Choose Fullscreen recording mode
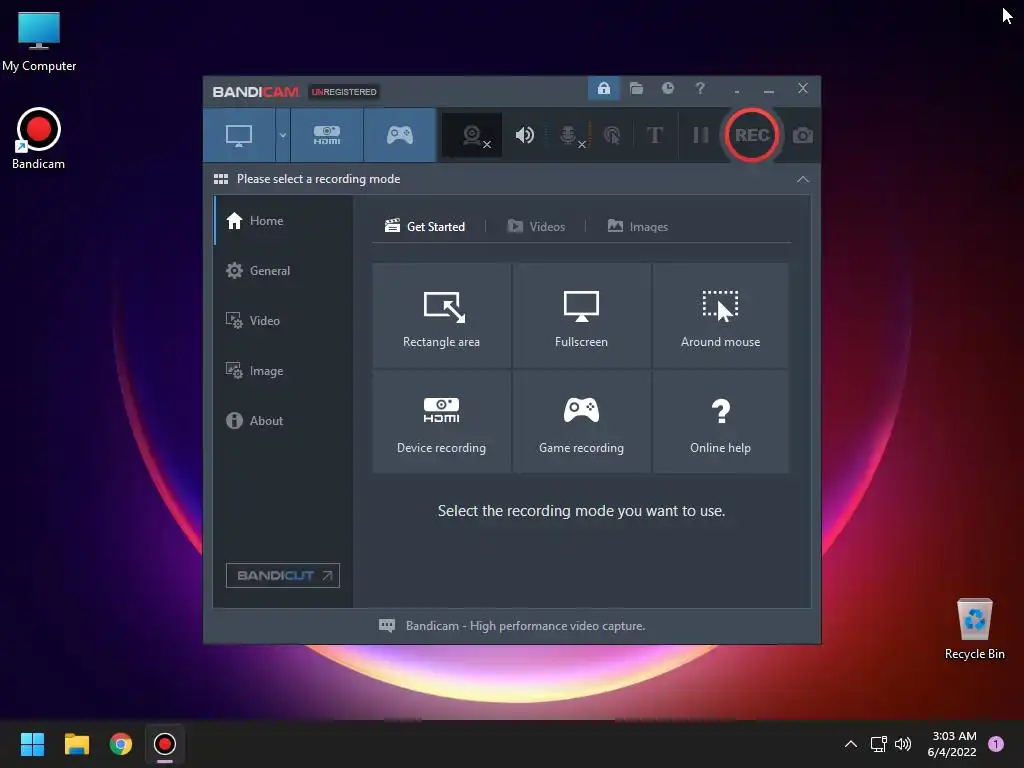Viewport: 1024px width, 768px height. pyautogui.click(x=581, y=315)
